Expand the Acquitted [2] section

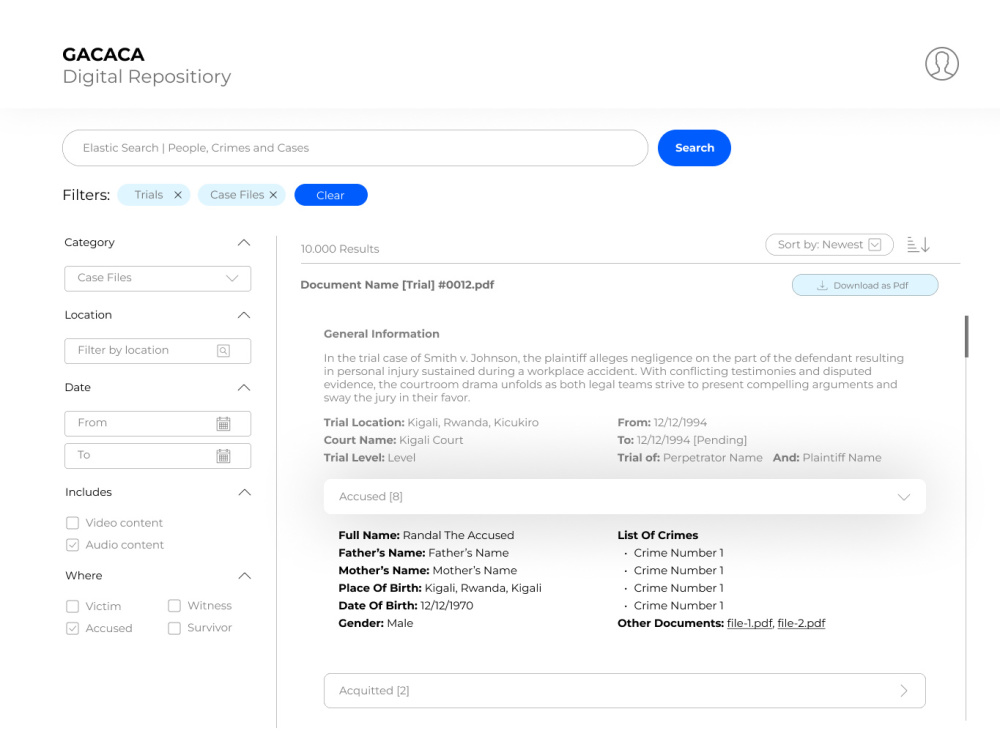point(624,691)
